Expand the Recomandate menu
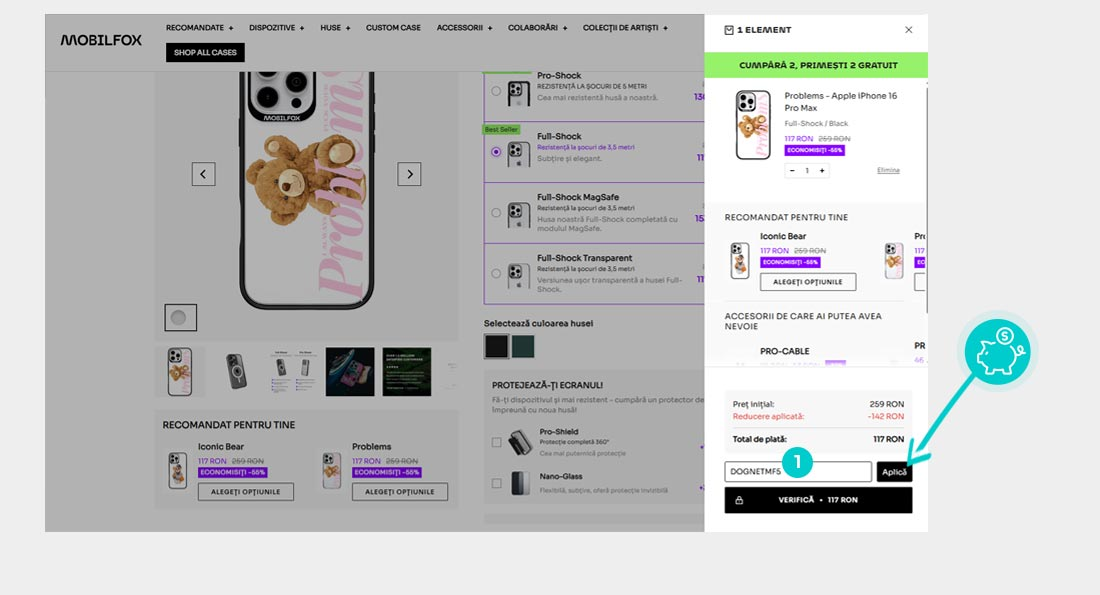Screen dimensions: 1100x595 (199, 28)
